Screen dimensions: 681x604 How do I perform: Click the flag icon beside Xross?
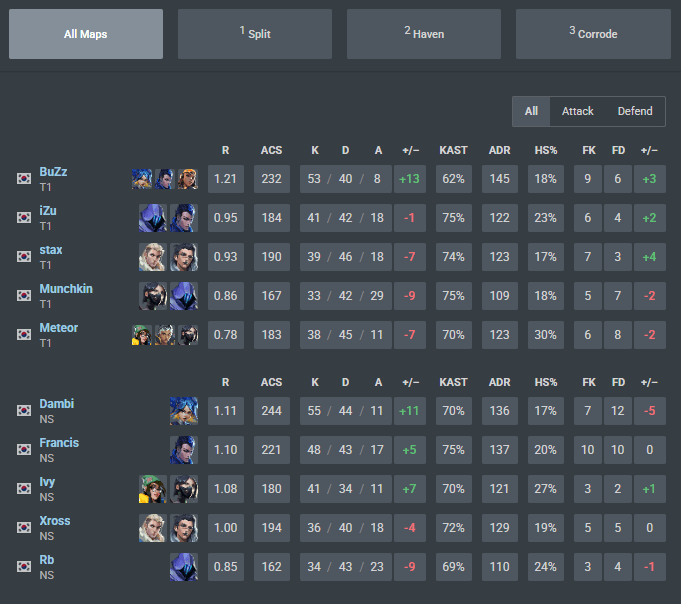click(24, 528)
